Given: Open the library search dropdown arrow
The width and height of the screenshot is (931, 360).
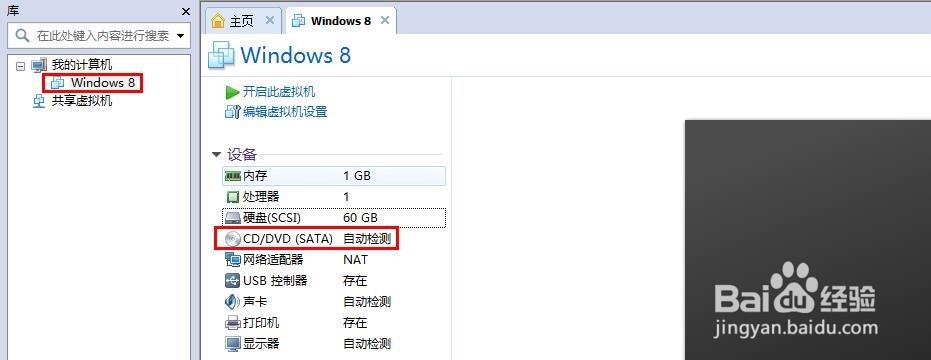Looking at the screenshot, I should coord(180,36).
